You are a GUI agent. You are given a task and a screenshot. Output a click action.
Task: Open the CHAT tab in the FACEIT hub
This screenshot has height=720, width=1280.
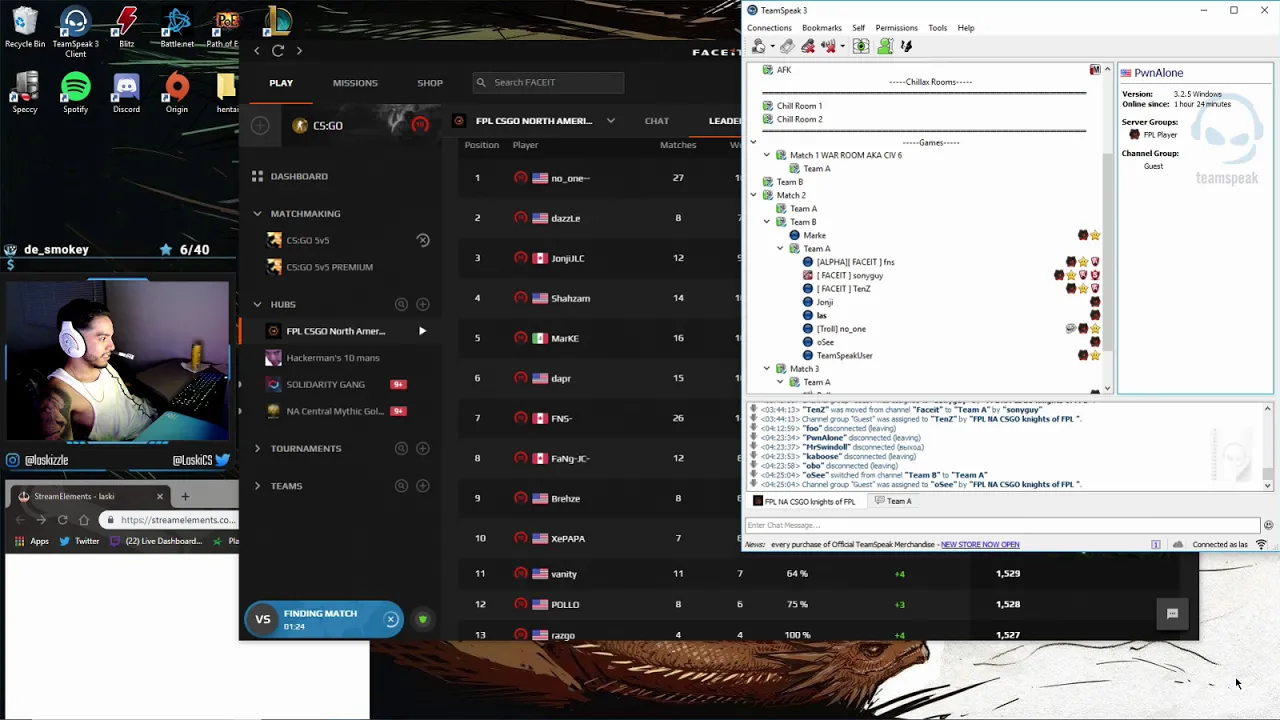[657, 121]
